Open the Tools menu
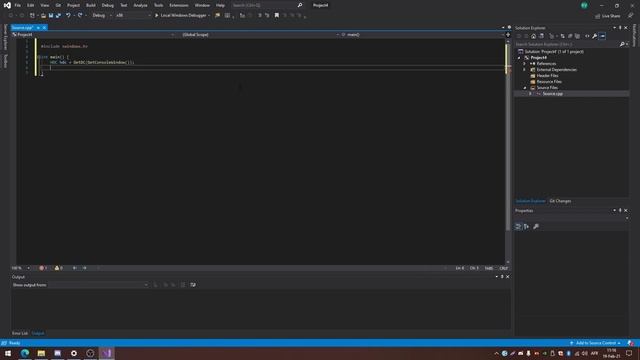 (158, 5)
